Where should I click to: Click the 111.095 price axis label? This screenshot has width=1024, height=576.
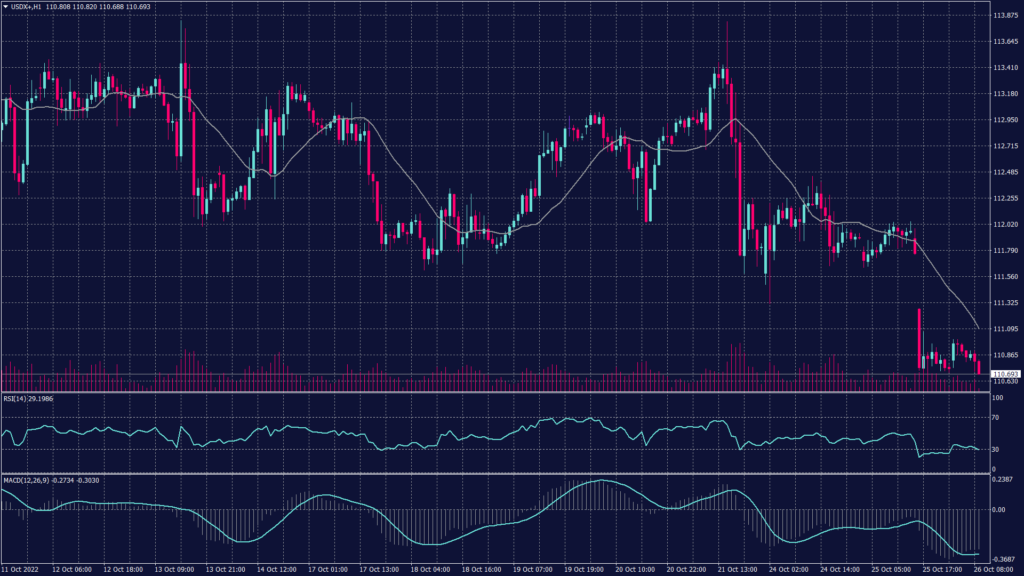(1004, 328)
